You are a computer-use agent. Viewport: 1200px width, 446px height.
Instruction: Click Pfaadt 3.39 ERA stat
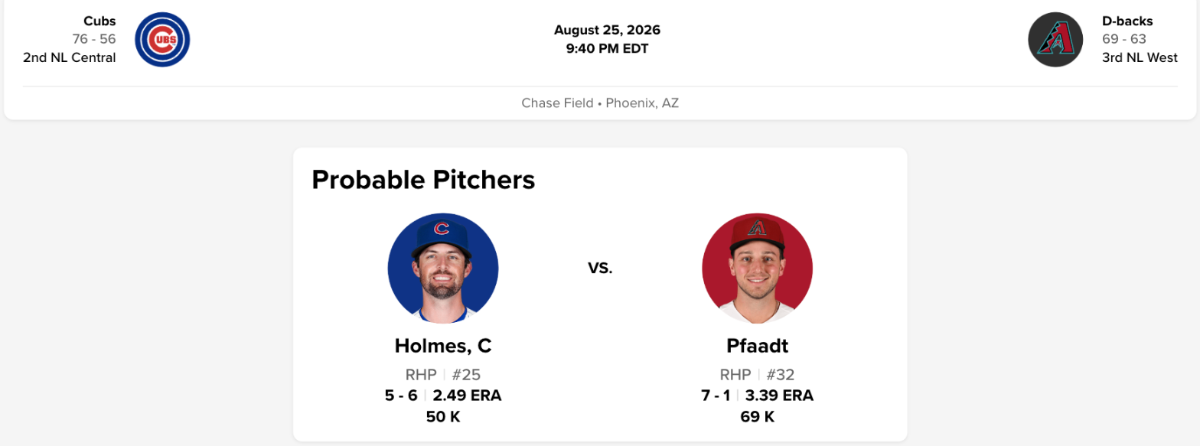click(x=779, y=395)
